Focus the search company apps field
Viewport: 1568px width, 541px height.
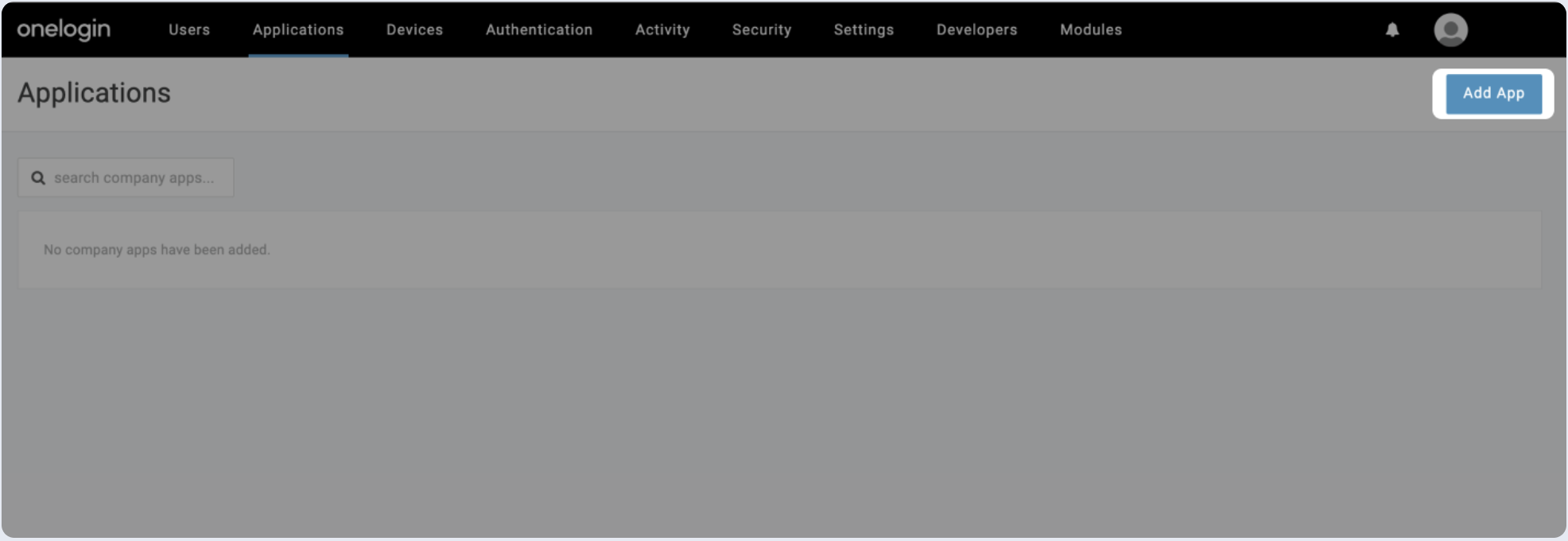click(x=134, y=178)
